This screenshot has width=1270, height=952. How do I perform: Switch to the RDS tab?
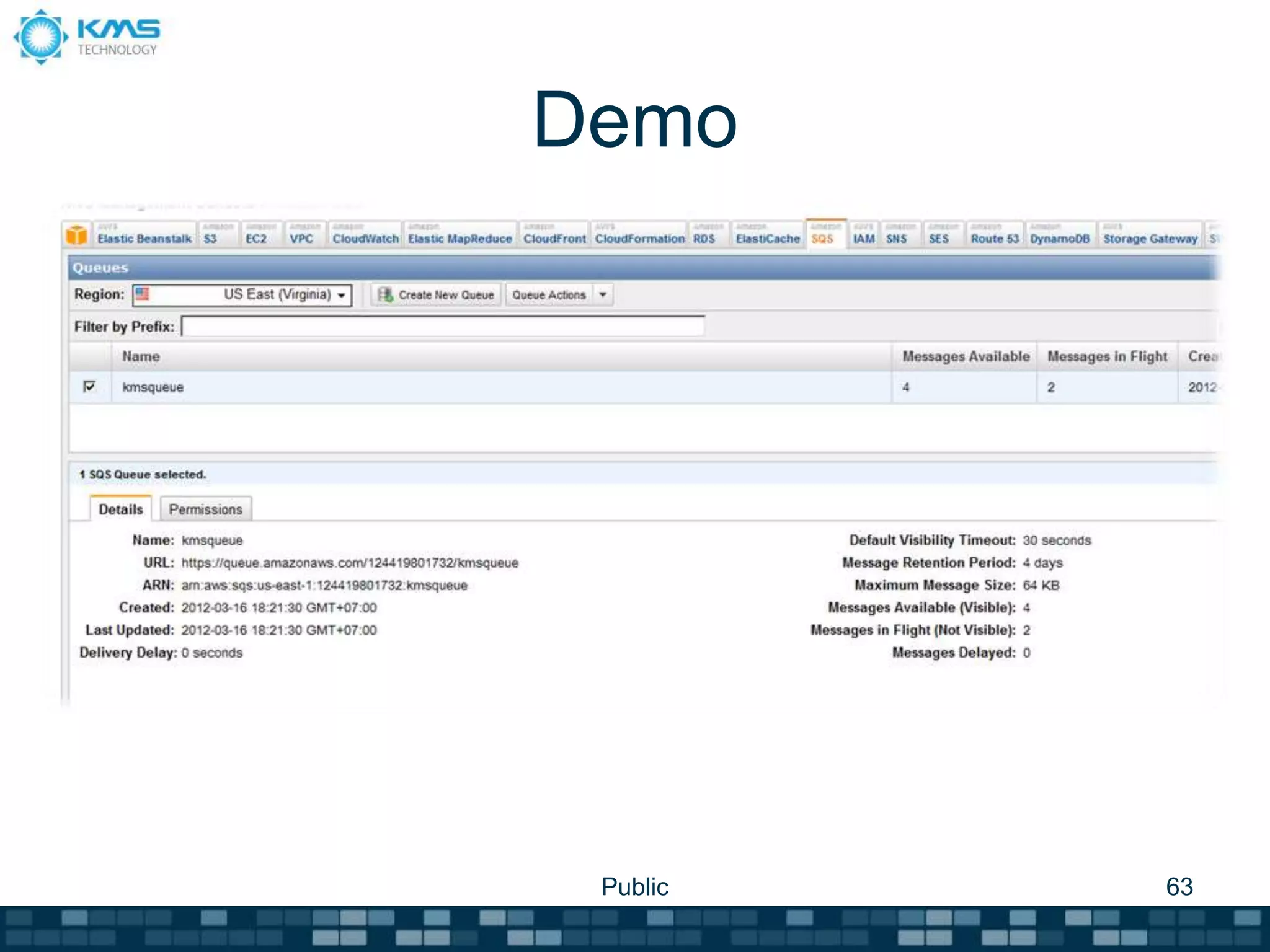click(x=709, y=236)
